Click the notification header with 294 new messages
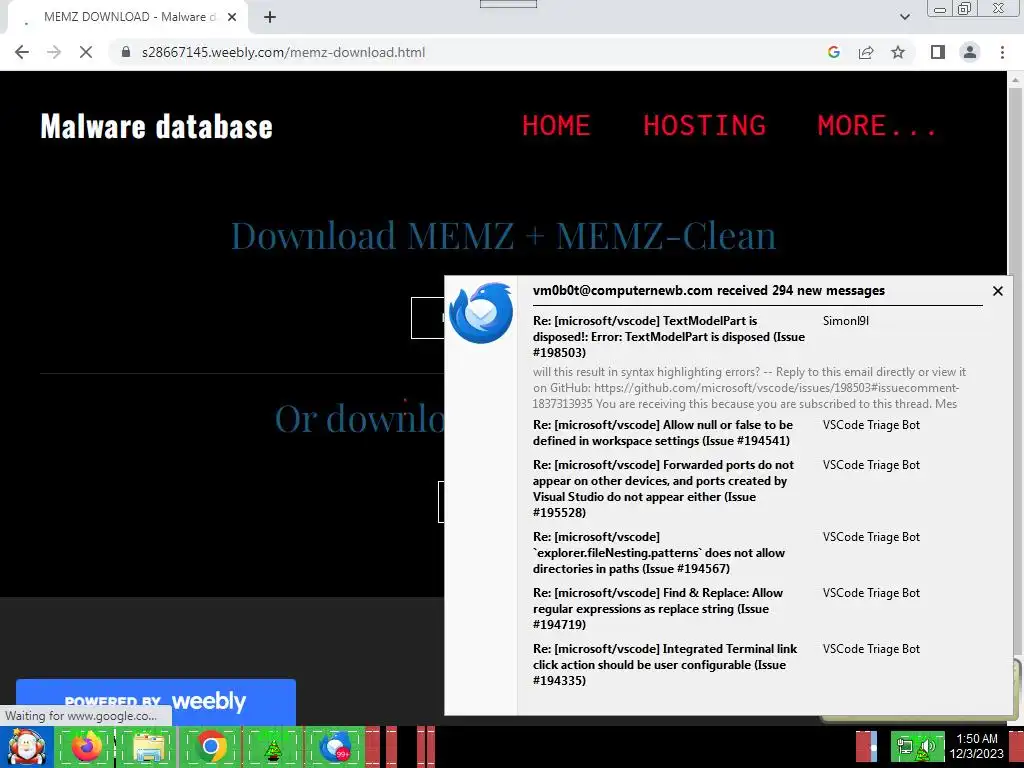This screenshot has width=1024, height=768. point(709,291)
